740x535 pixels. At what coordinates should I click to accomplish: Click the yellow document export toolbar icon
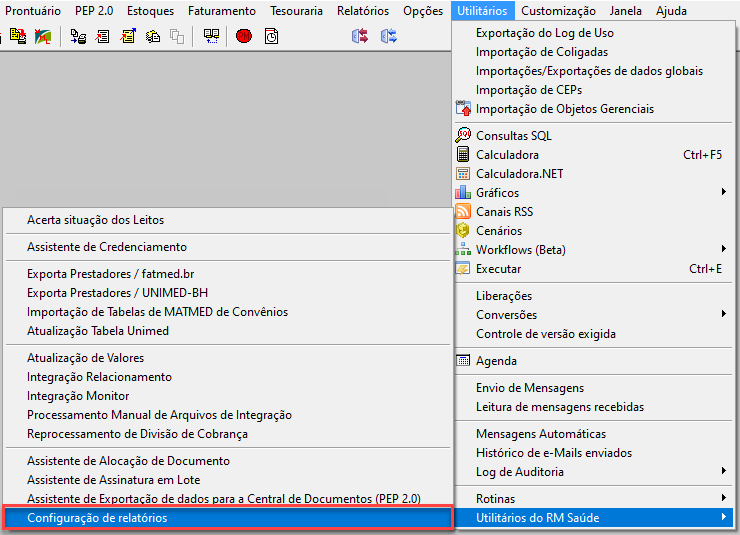pos(17,36)
